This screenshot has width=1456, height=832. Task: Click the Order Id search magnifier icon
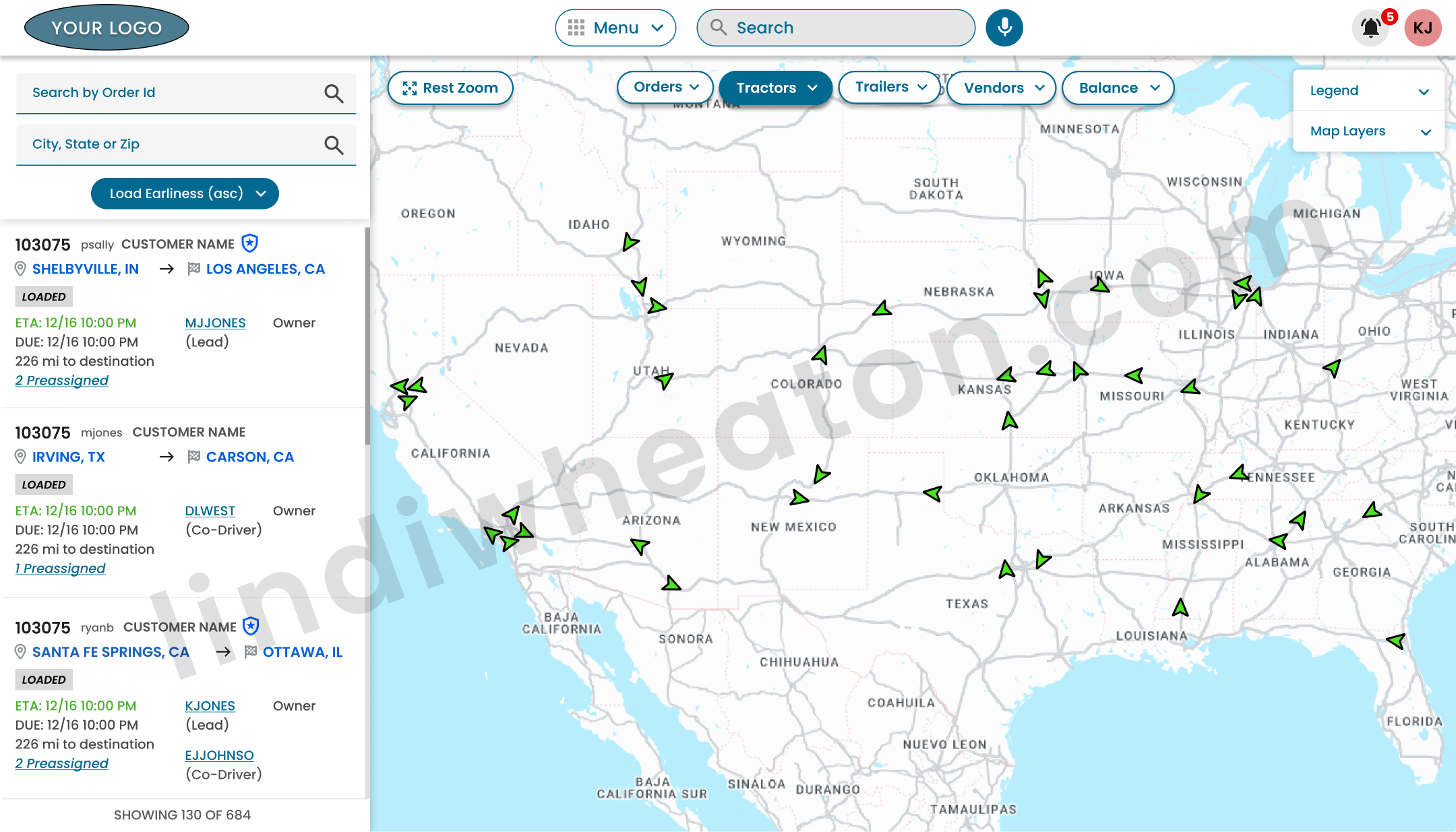tap(334, 94)
